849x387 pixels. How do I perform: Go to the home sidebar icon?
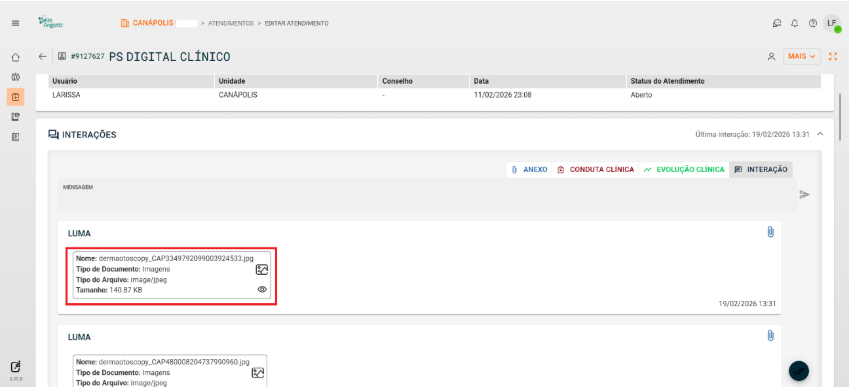coord(15,57)
